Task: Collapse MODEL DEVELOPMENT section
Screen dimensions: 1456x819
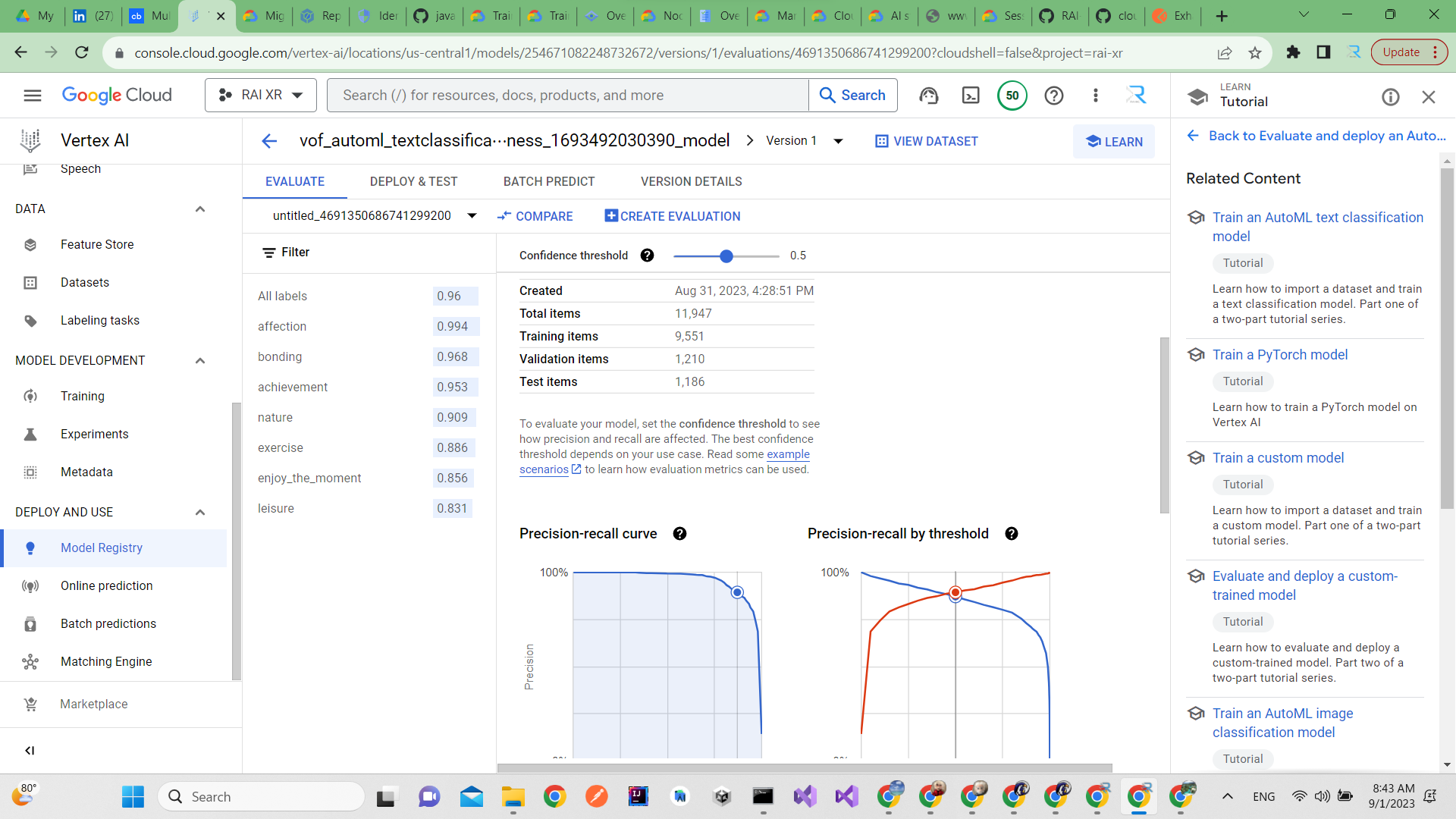Action: pos(199,360)
